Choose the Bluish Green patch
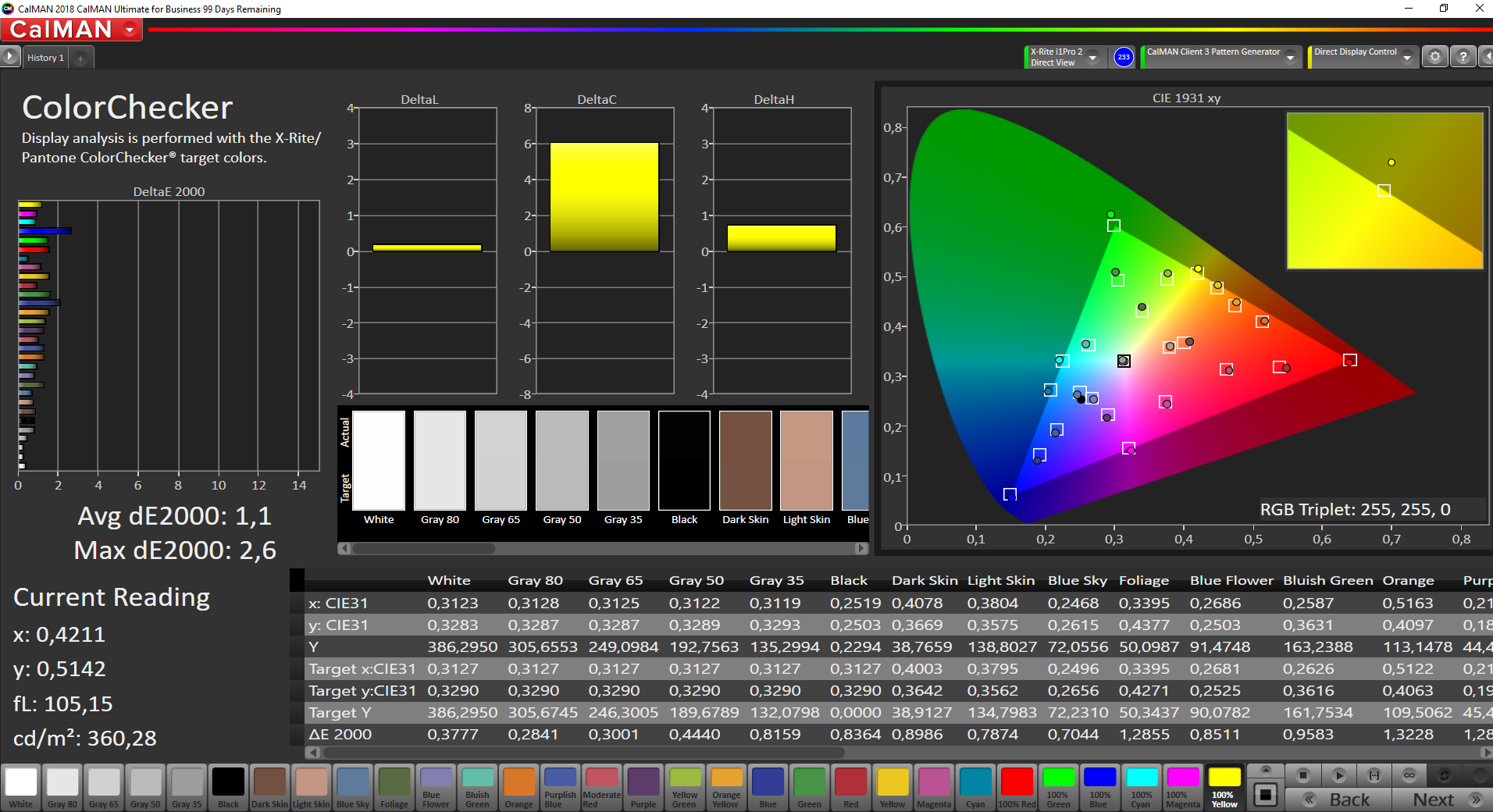 478,788
